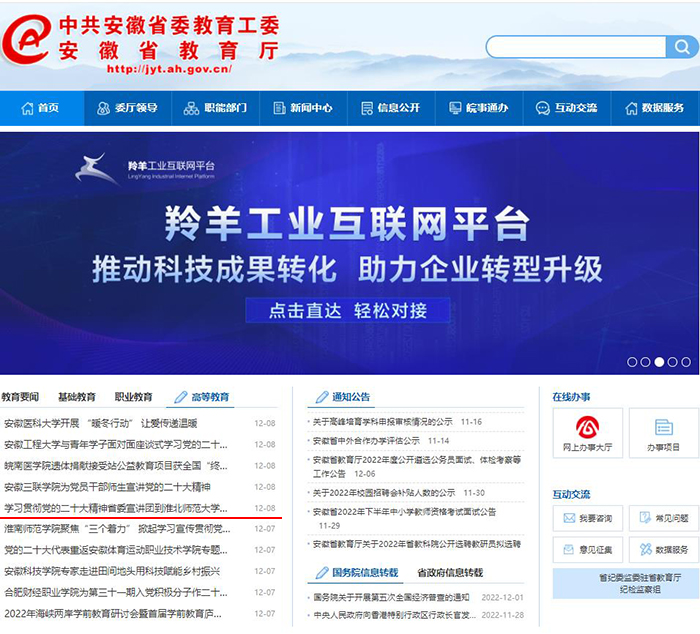Open the 信息公开 menu

[x=391, y=108]
